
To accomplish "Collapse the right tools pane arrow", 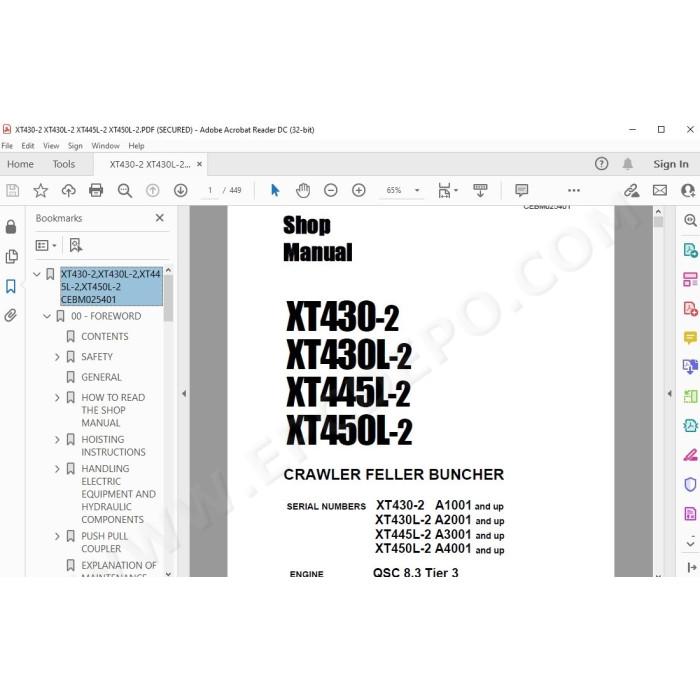I will click(669, 393).
